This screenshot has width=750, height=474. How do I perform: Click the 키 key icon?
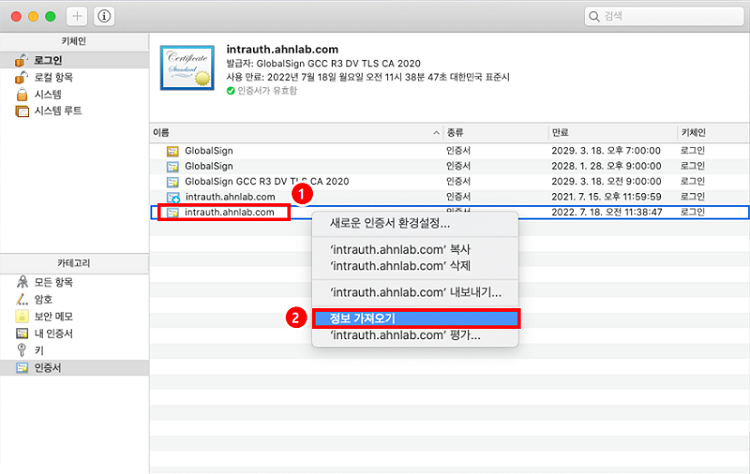click(22, 350)
